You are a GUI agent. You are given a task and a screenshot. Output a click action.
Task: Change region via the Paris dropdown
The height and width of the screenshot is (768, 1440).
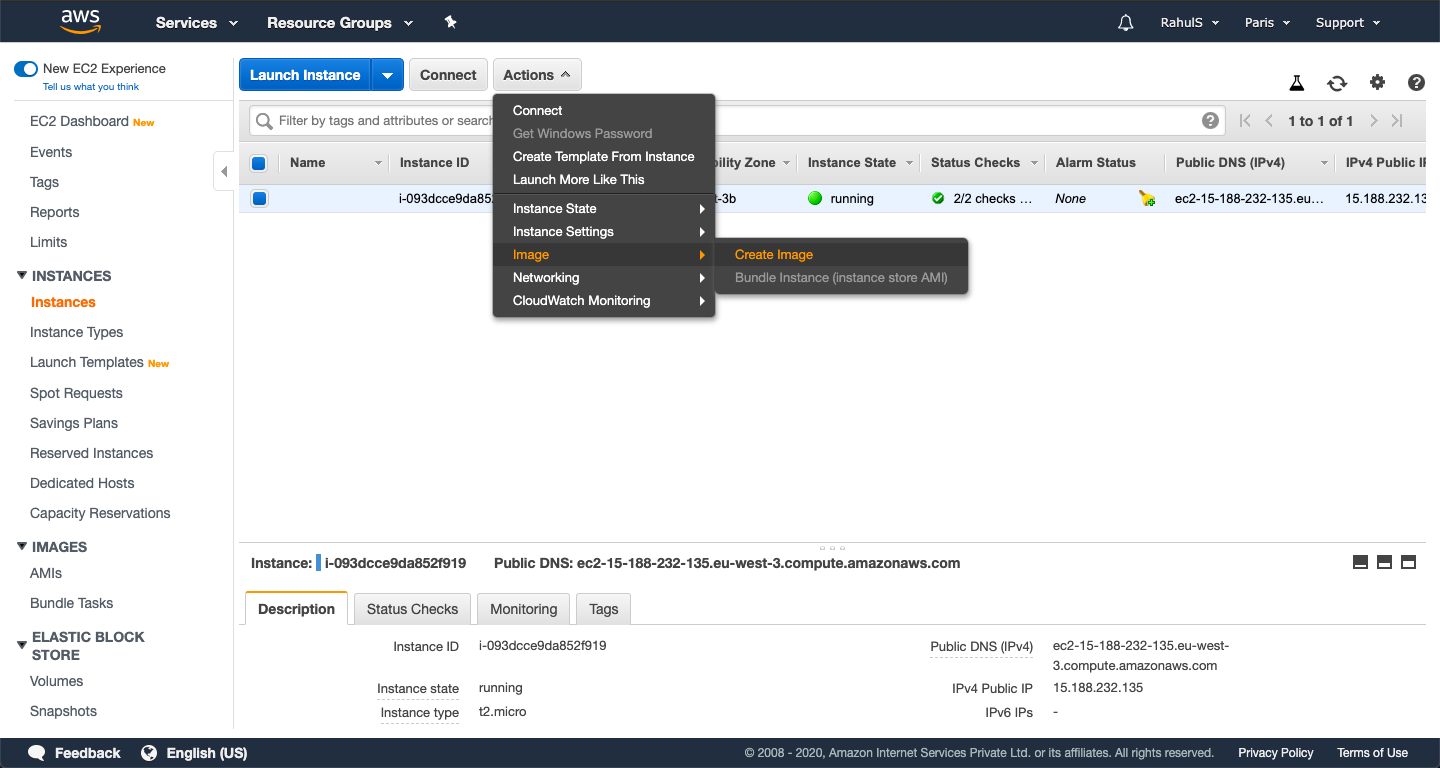pos(1266,22)
